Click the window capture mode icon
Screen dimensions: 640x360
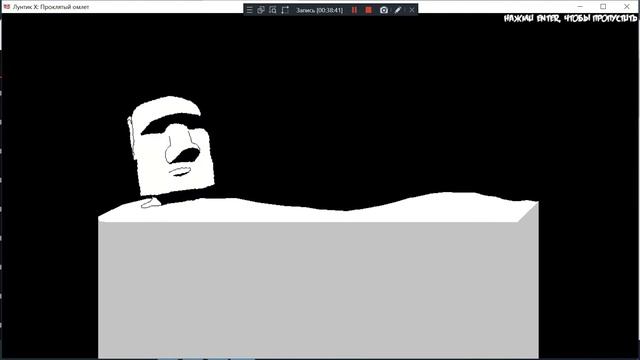click(261, 10)
